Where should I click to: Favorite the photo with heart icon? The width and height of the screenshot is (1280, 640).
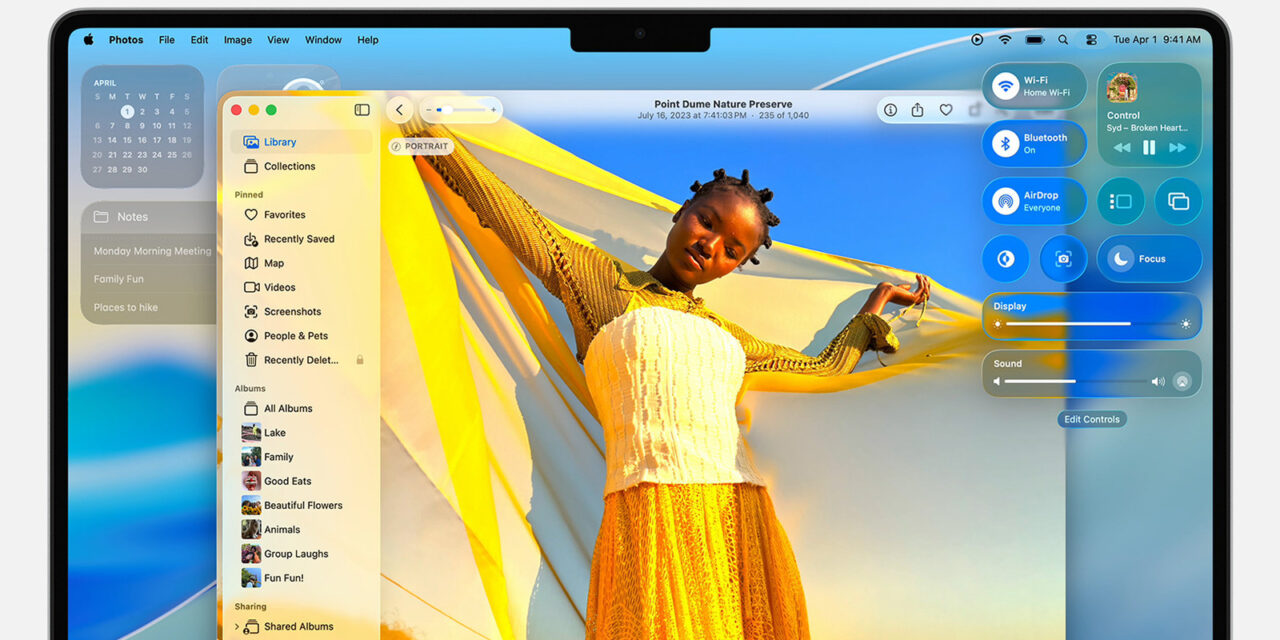[945, 110]
